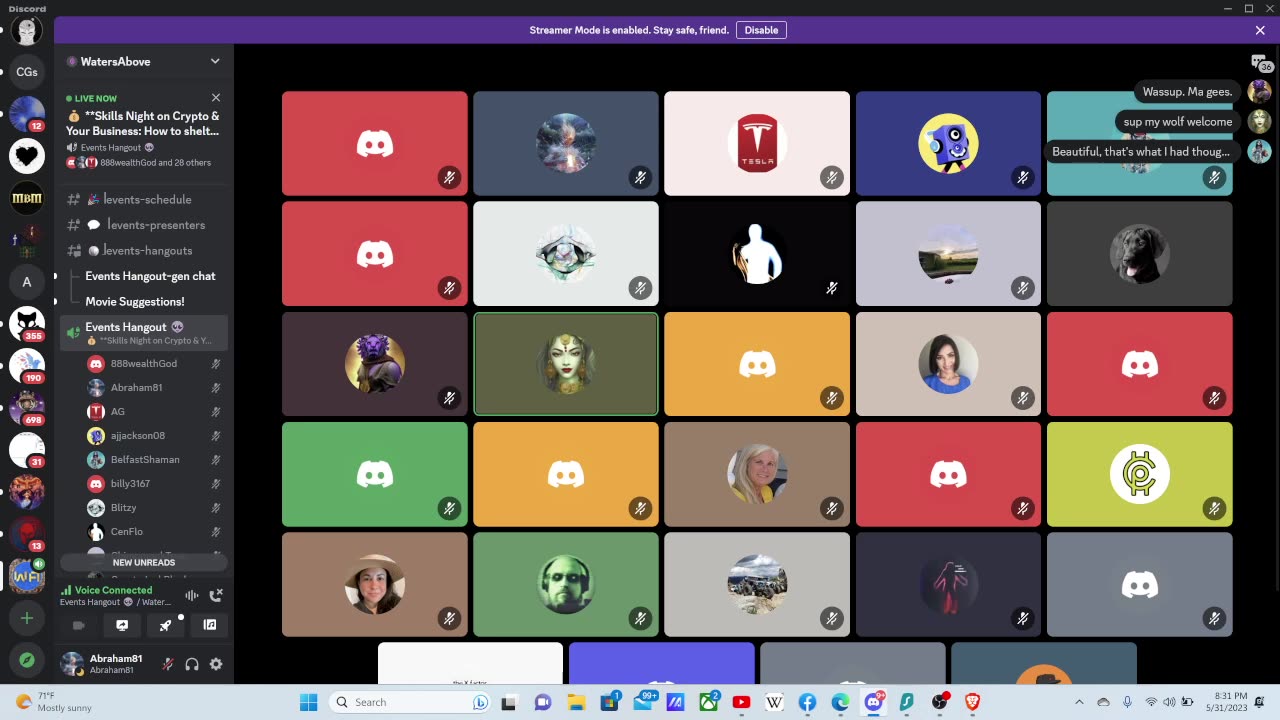This screenshot has height=720, width=1280.
Task: Open Windows Start menu
Action: pyautogui.click(x=308, y=702)
